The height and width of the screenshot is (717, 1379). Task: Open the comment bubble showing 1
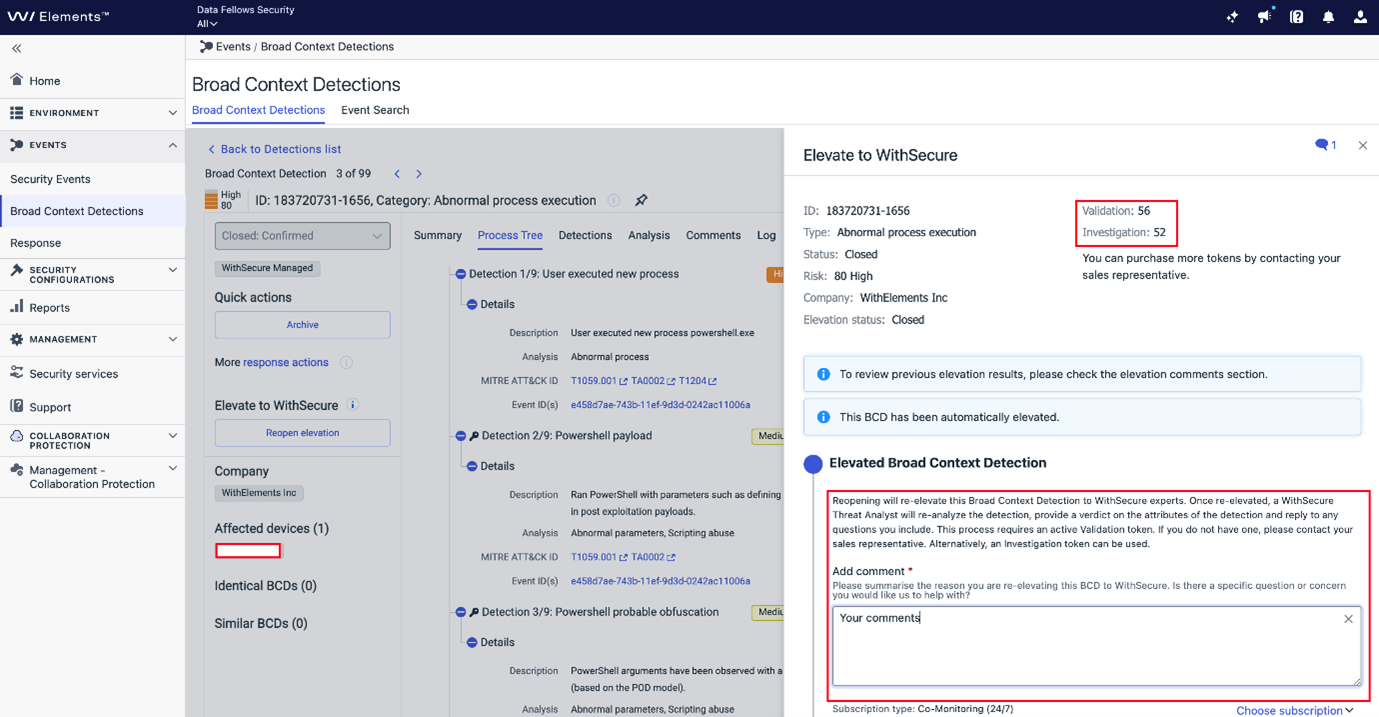pos(1325,145)
